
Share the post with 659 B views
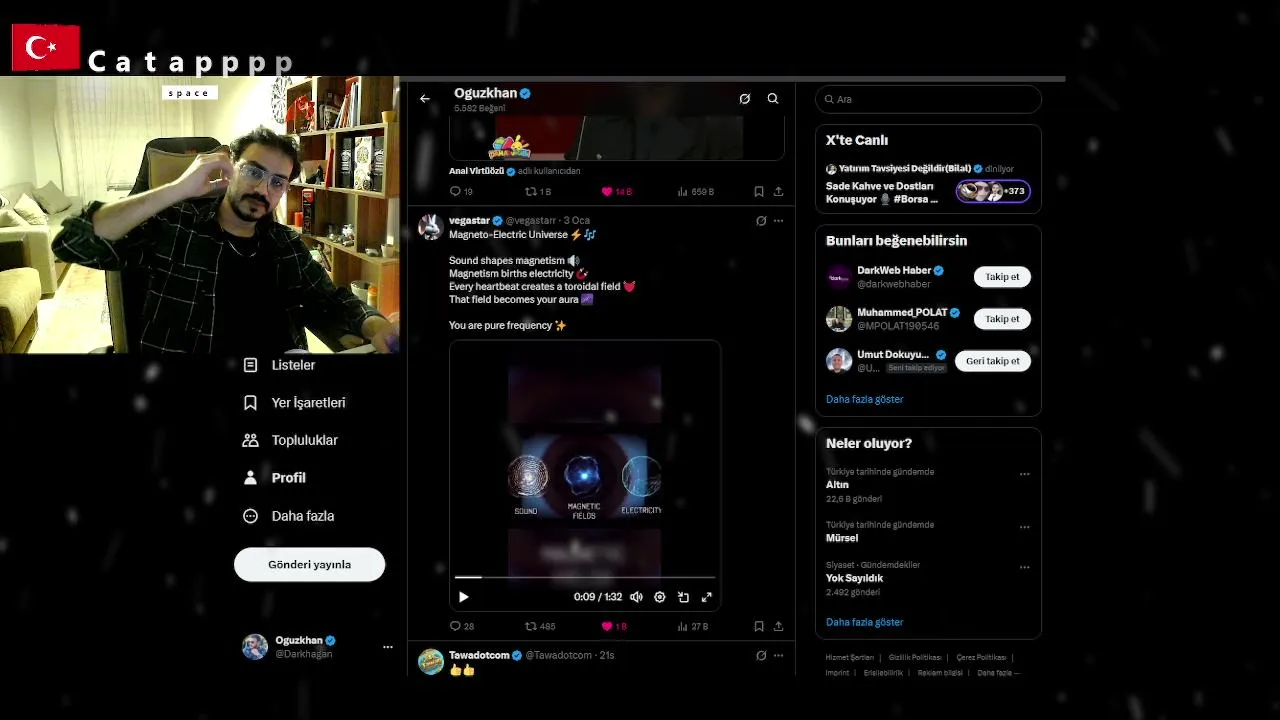pos(778,192)
